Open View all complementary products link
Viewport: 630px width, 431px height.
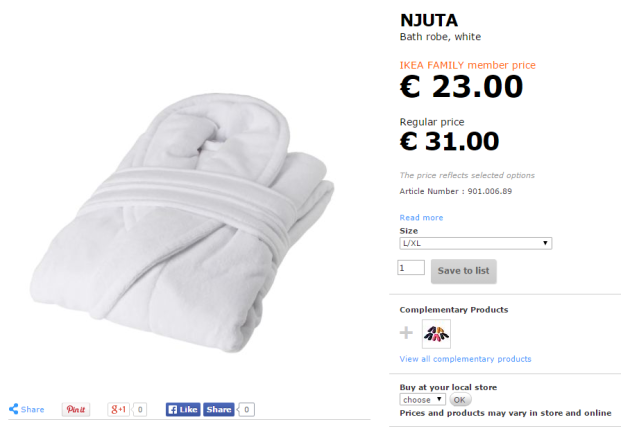tap(465, 359)
